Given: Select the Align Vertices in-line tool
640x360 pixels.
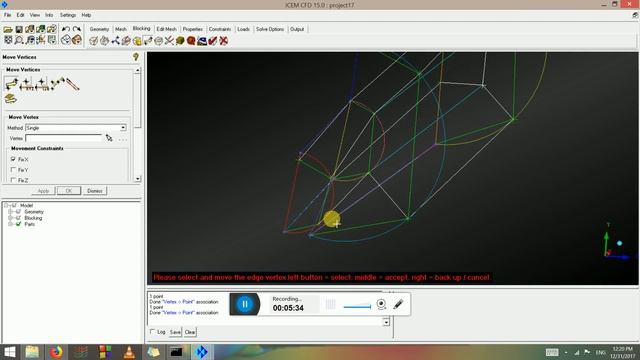Looking at the screenshot, I should (58, 84).
